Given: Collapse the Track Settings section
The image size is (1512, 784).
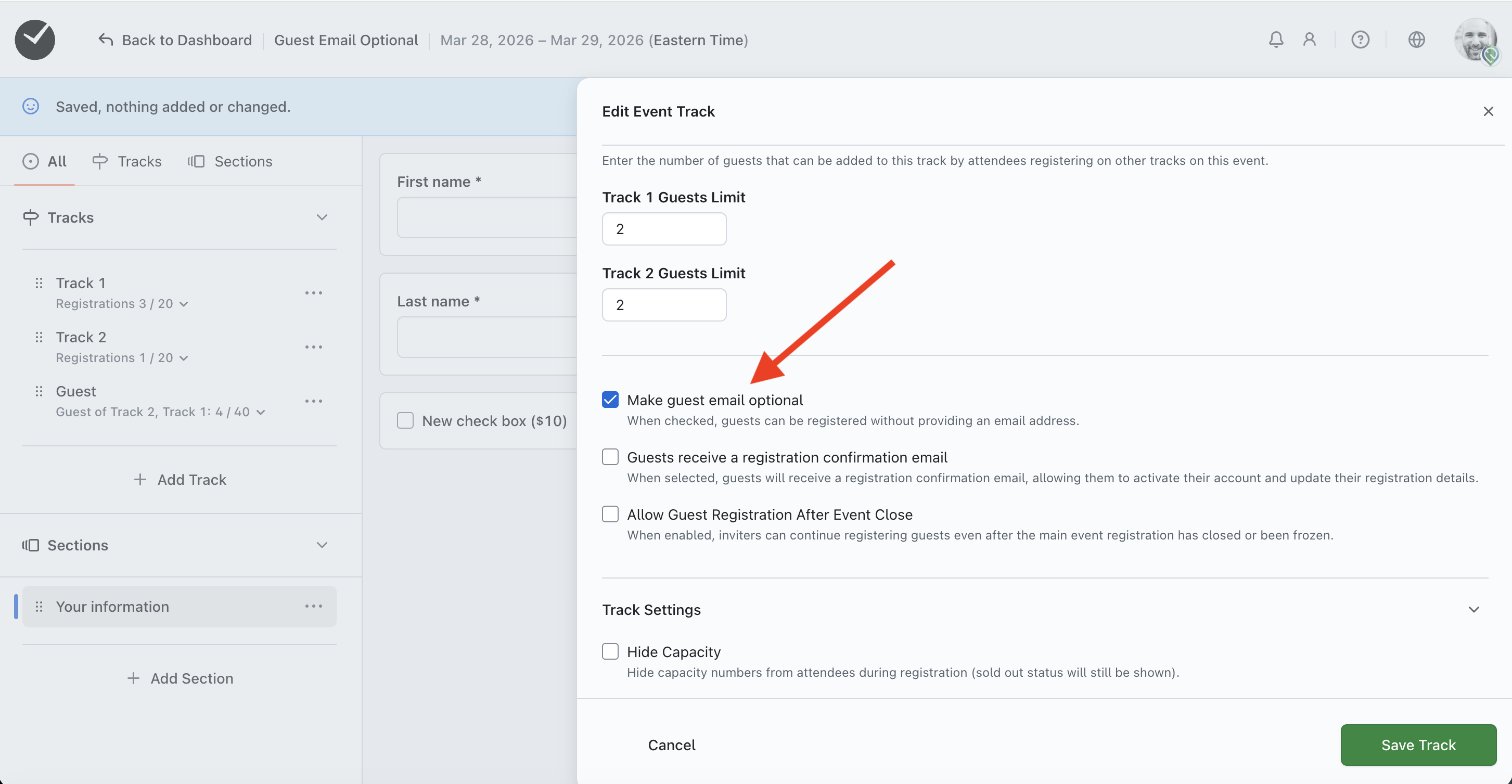Looking at the screenshot, I should click(x=1473, y=609).
